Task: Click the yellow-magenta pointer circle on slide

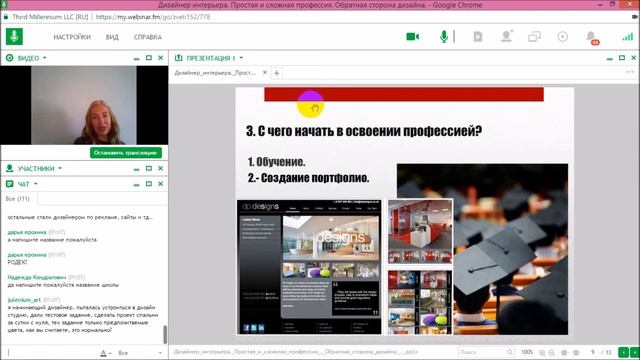Action: [x=311, y=104]
